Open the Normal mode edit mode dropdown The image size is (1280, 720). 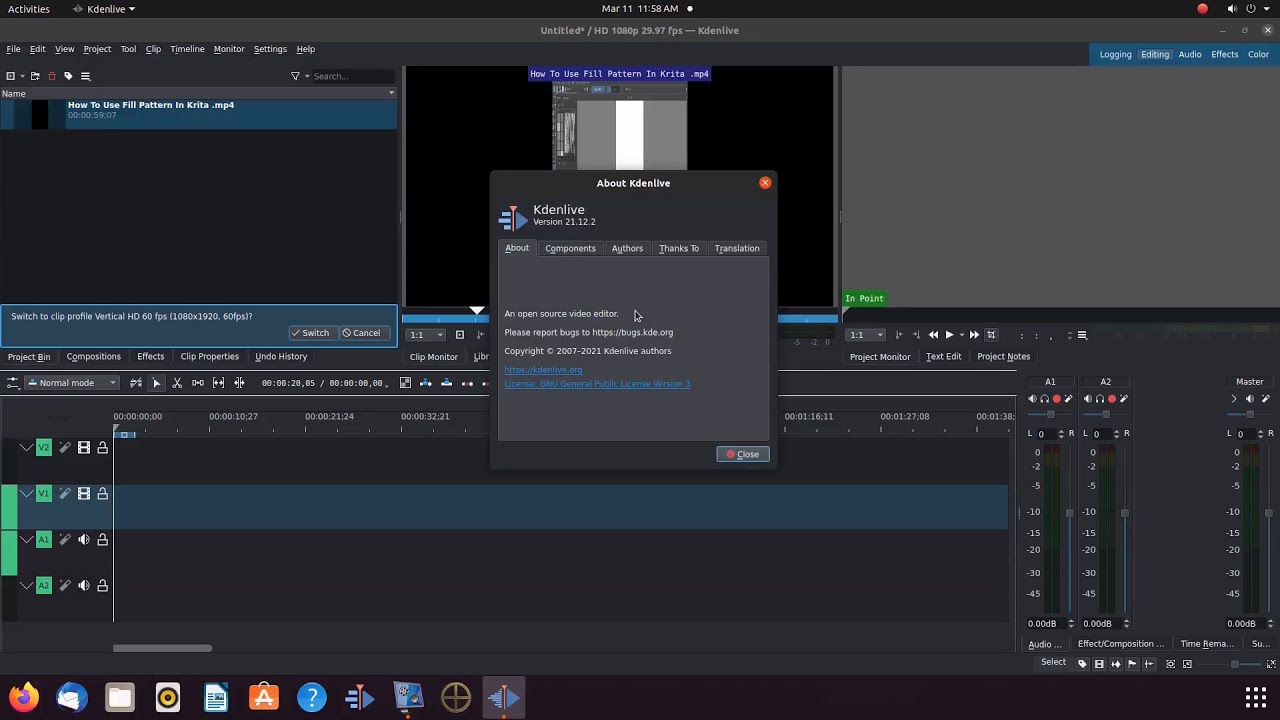tap(72, 383)
